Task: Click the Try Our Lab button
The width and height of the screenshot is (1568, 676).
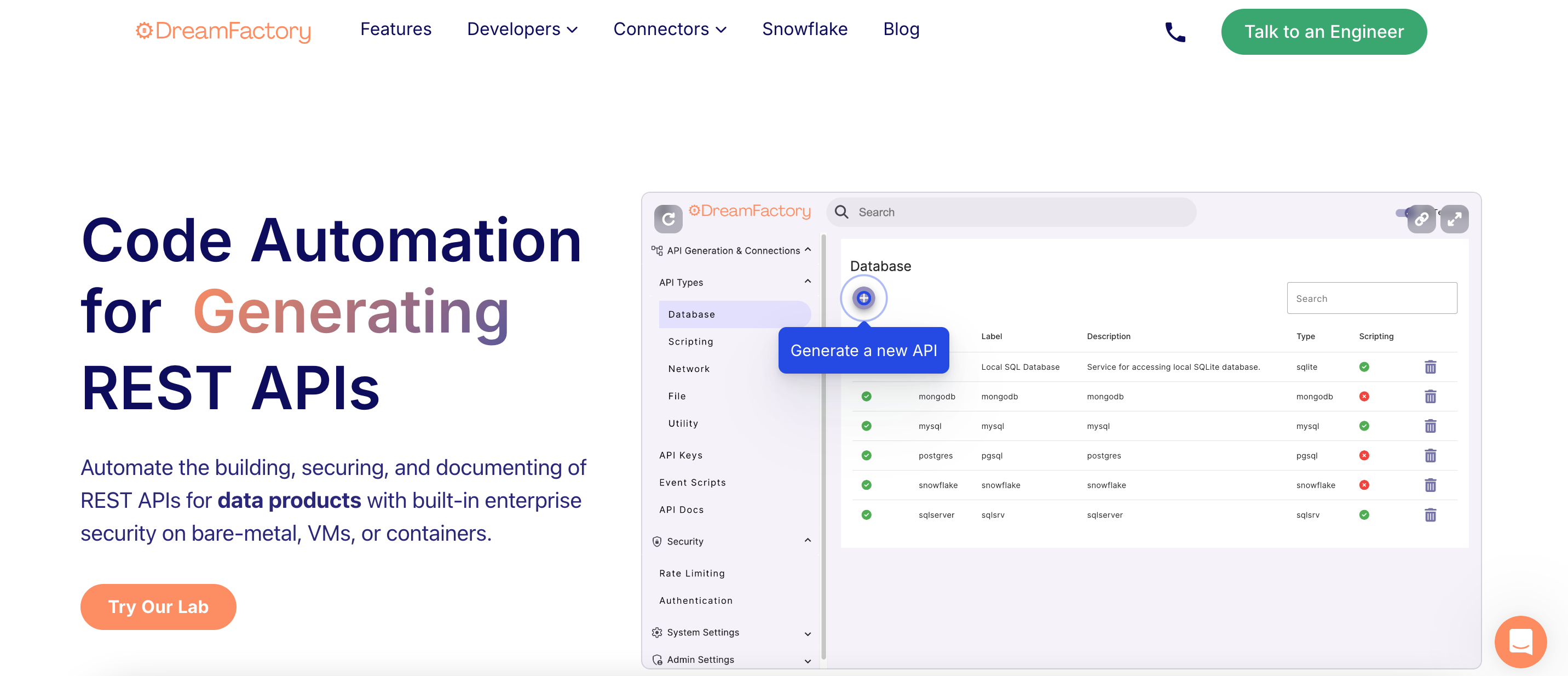Action: [x=158, y=606]
